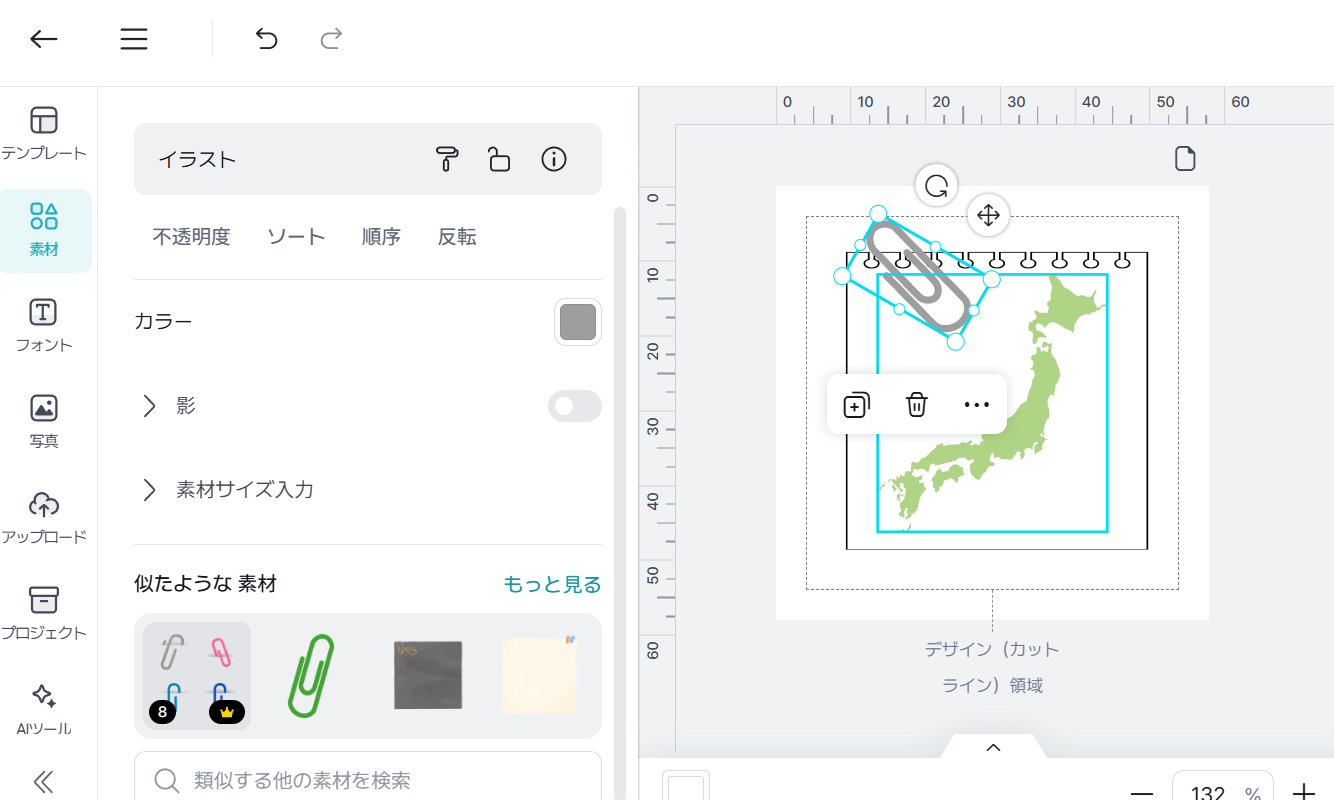The height and width of the screenshot is (800, 1334).
Task: Open the three-dot more options menu
Action: point(976,405)
